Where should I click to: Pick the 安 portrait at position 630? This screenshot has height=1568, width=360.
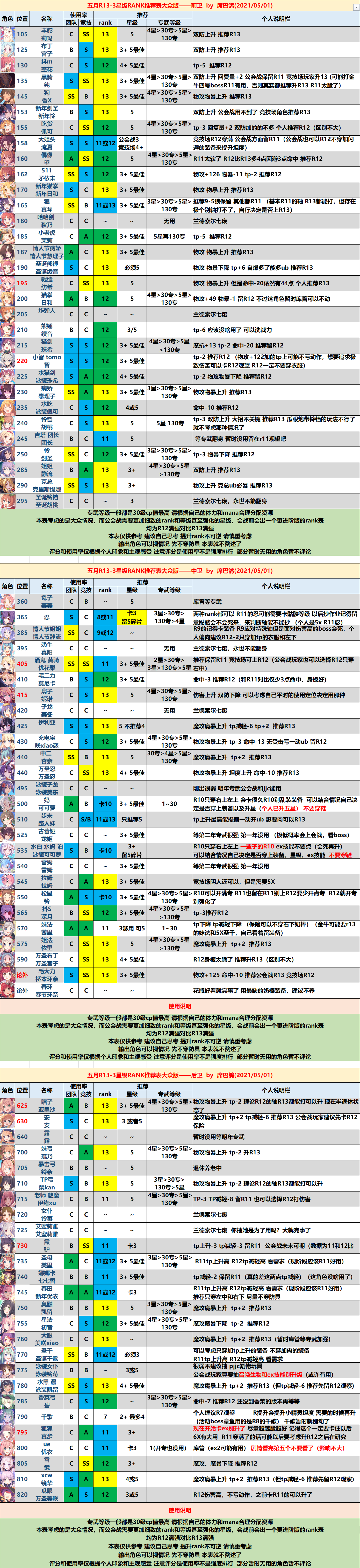[7, 1121]
